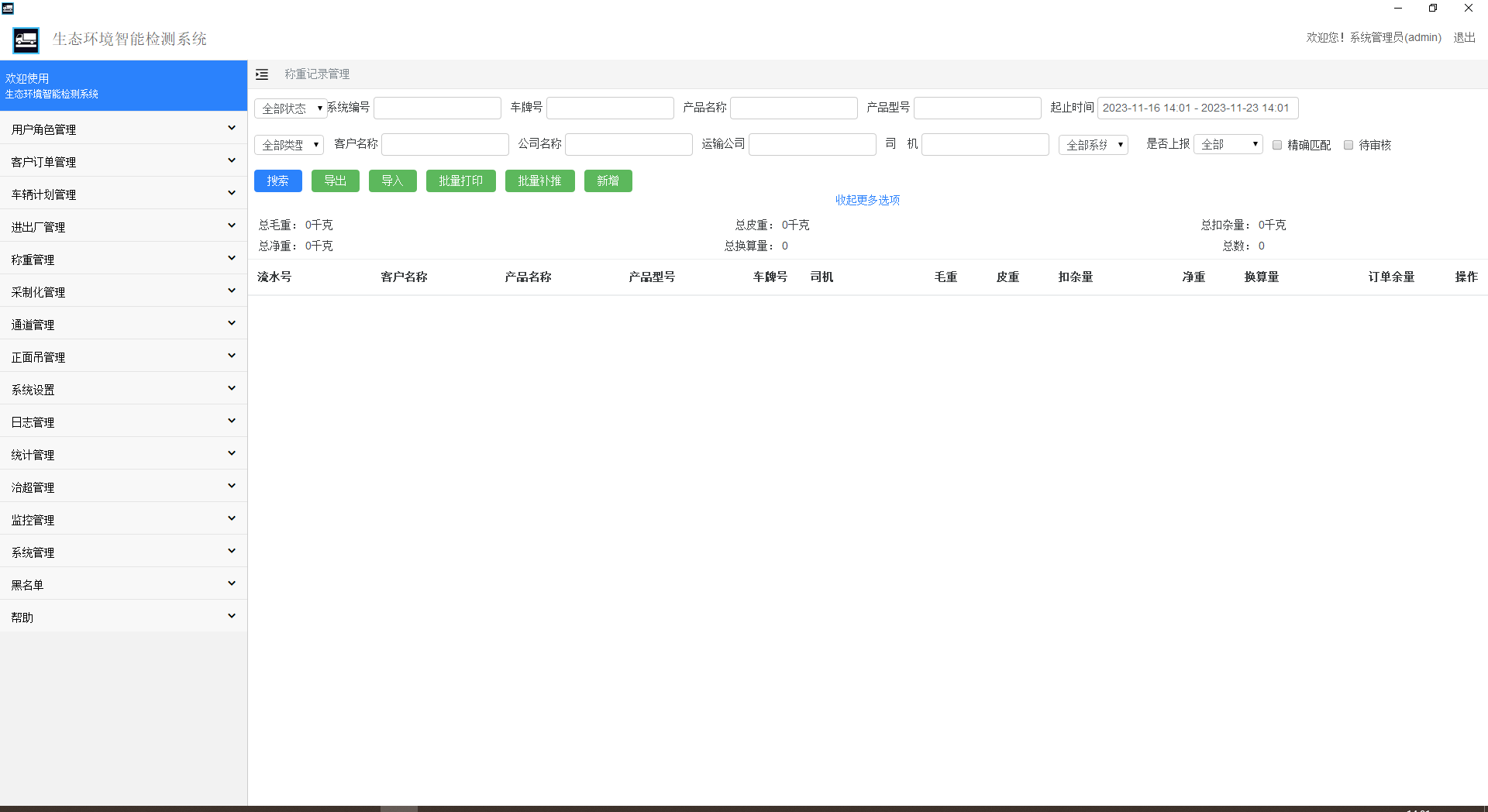Open 治超管理 menu

click(x=123, y=487)
